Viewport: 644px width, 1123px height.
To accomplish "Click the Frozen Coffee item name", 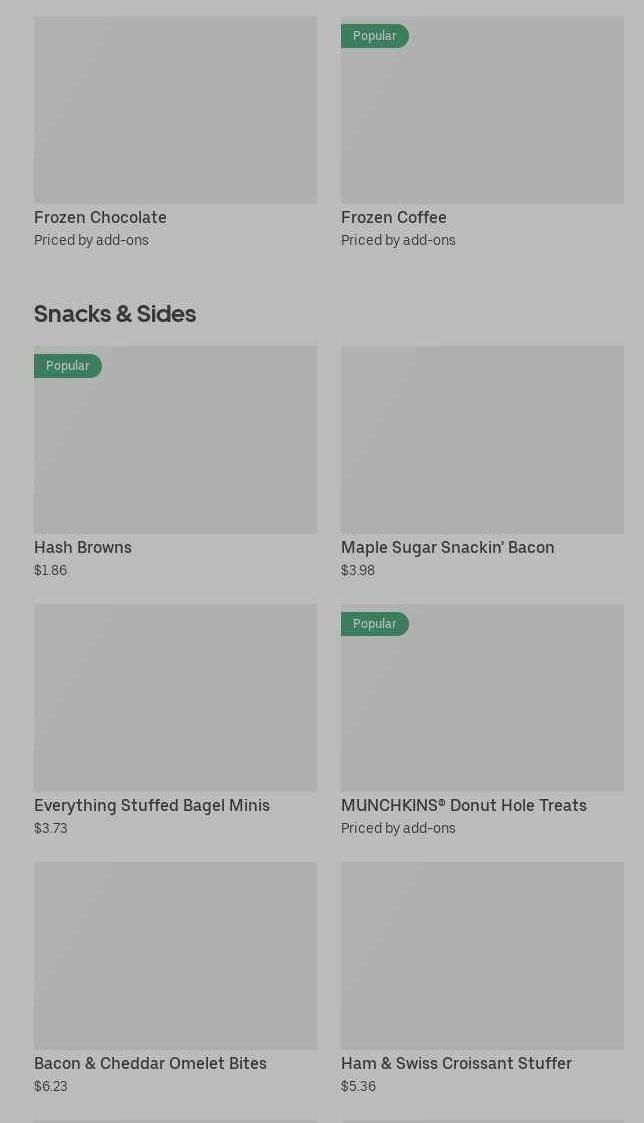I will coord(394,217).
